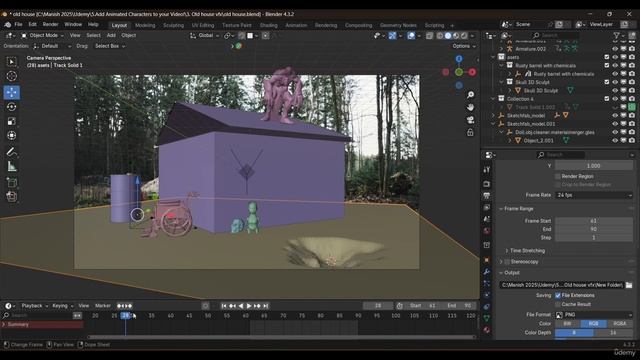The image size is (640, 360).
Task: Set color mode to RGBA
Action: [620, 324]
